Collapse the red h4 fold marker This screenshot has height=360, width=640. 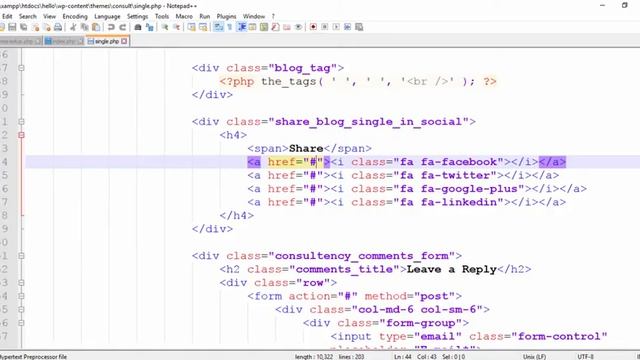(21, 135)
